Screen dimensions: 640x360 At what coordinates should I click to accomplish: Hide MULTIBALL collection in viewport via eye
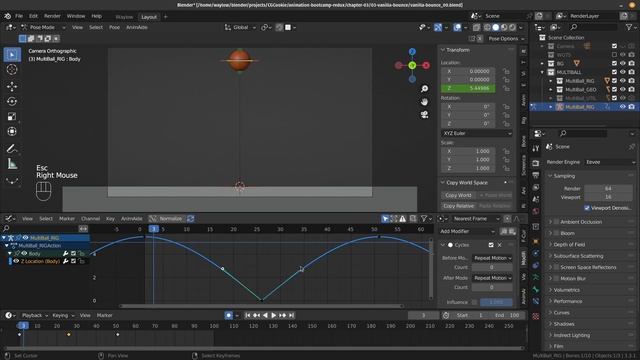[x=623, y=72]
